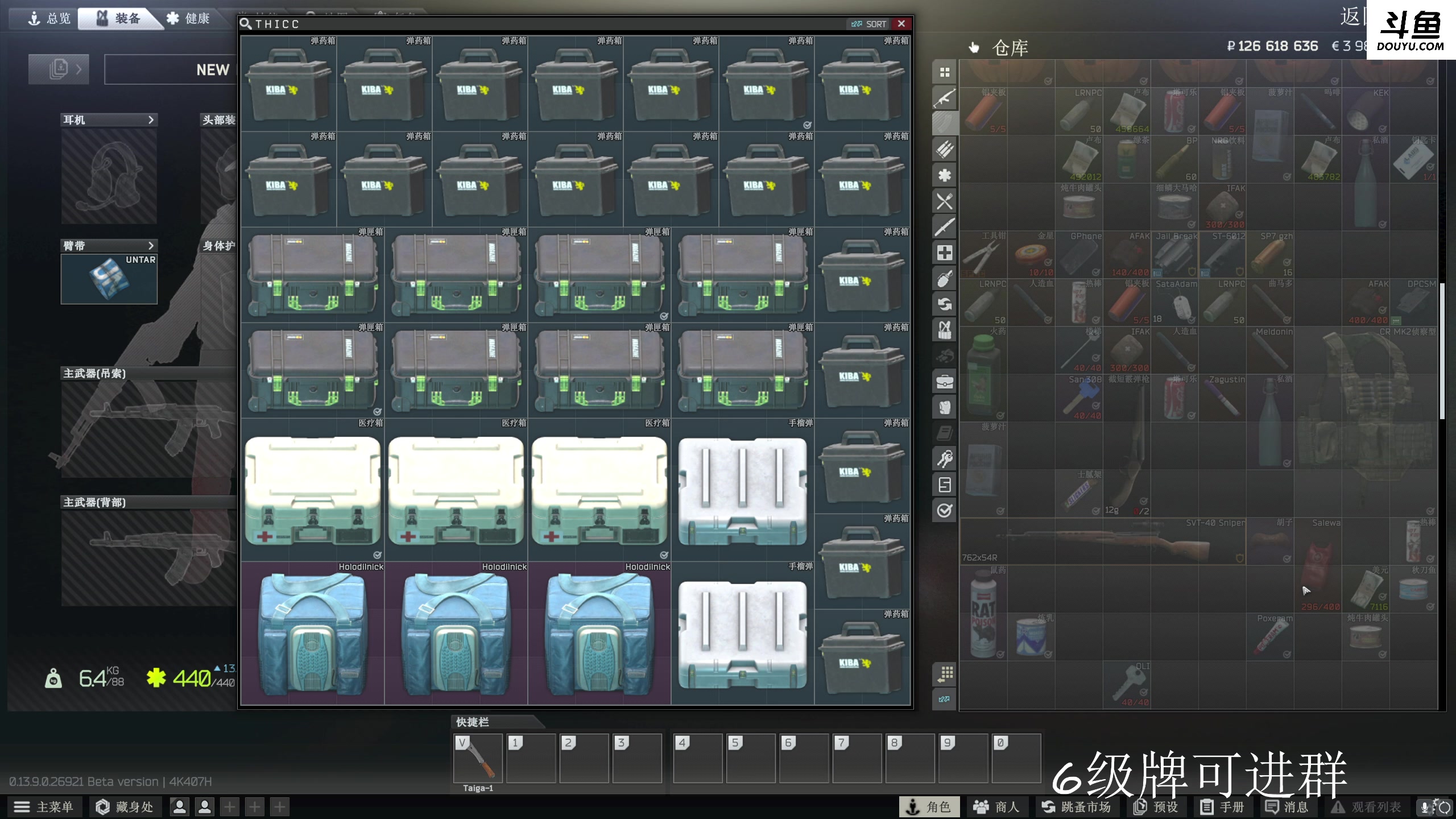This screenshot has height=819, width=1456.
Task: Select Salewa first aid kit in stash
Action: pyautogui.click(x=1318, y=565)
